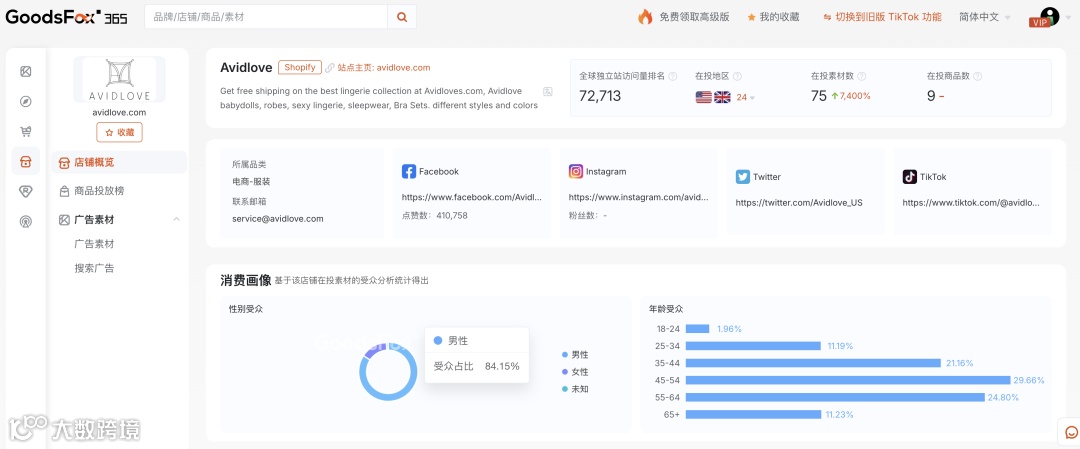Open the diamond badge icon in sidebar
This screenshot has height=449, width=1080.
point(25,191)
